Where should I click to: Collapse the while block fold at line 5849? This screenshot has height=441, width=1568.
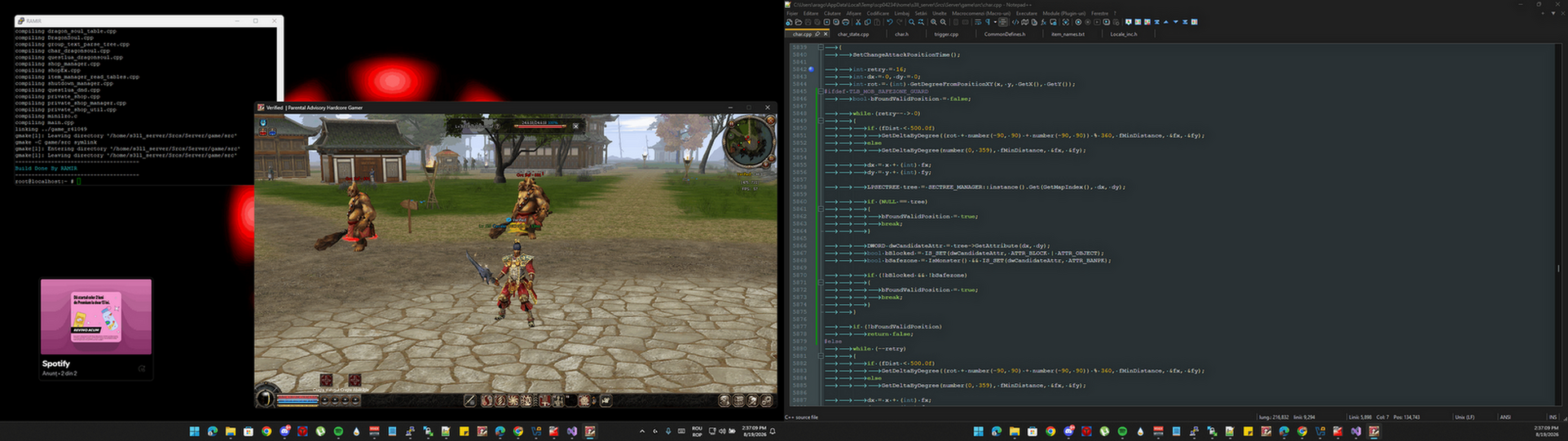point(821,121)
